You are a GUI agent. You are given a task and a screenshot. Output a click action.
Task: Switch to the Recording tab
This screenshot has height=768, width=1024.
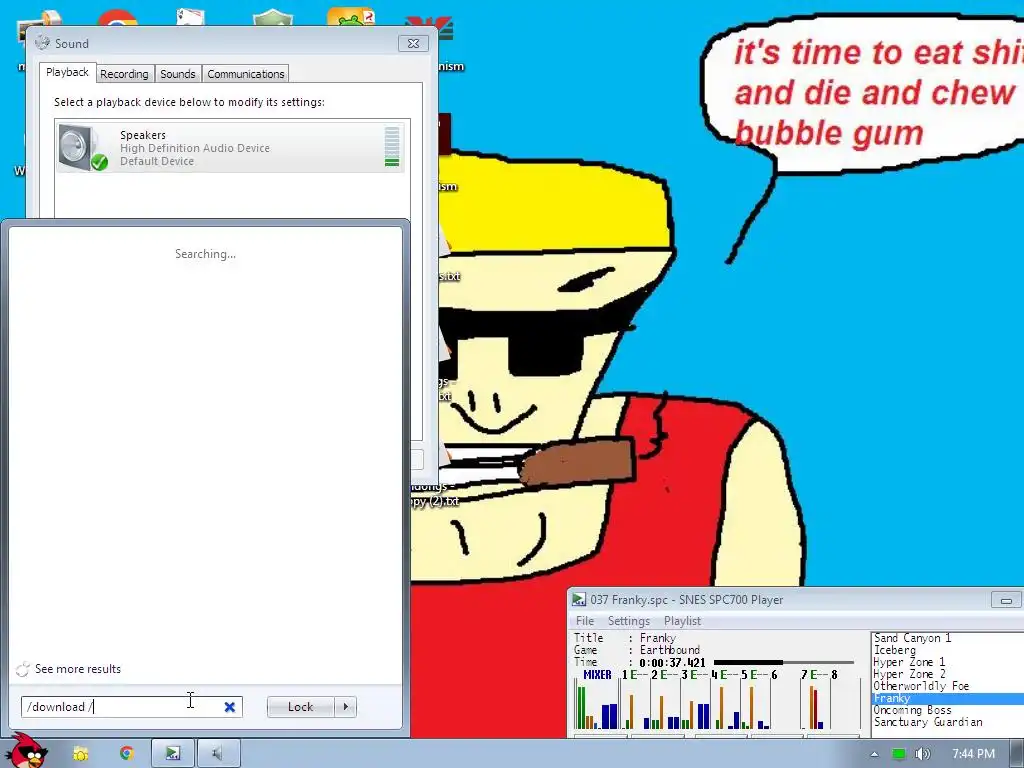[124, 74]
